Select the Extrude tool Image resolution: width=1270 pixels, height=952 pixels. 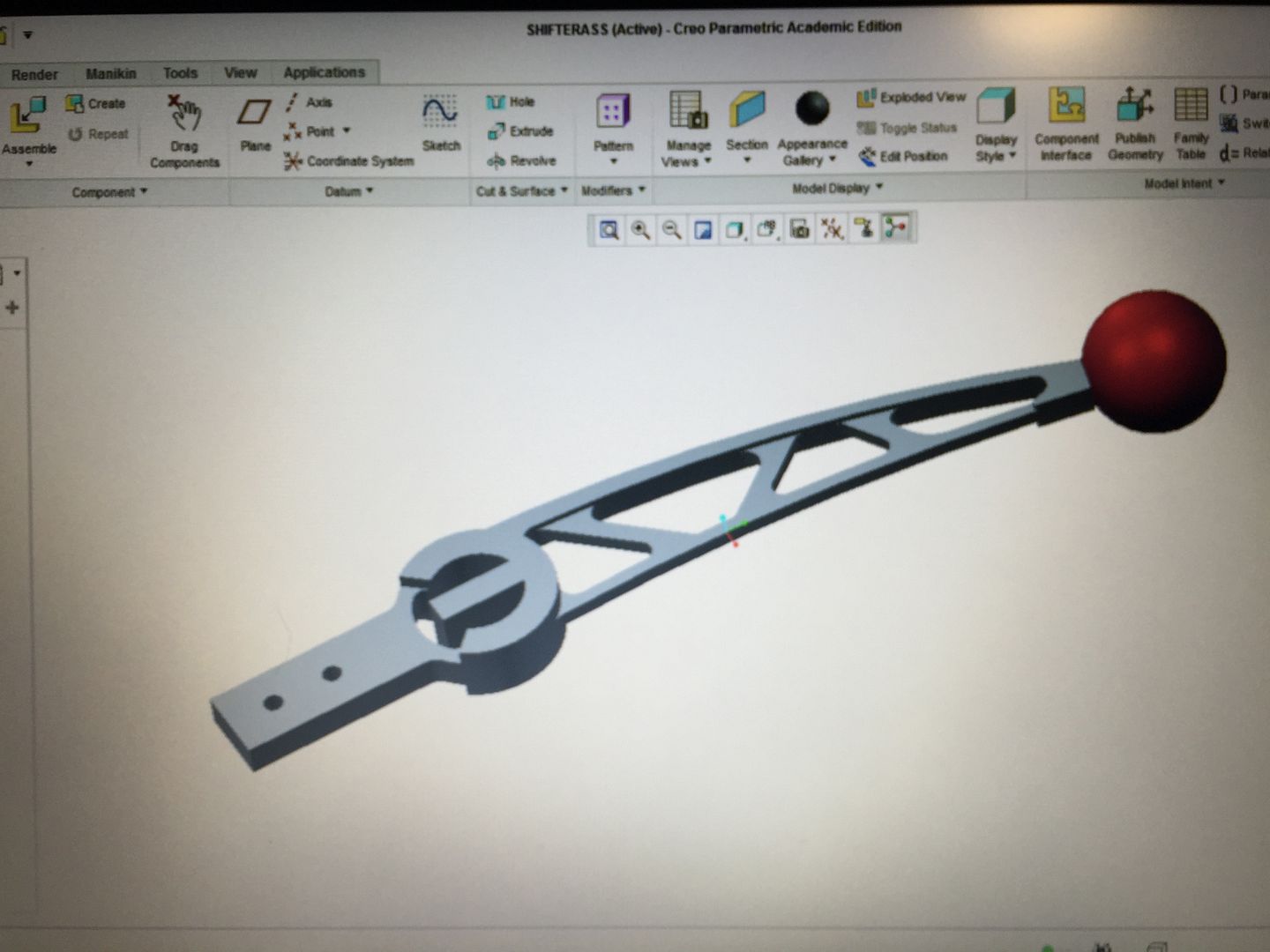click(x=520, y=131)
